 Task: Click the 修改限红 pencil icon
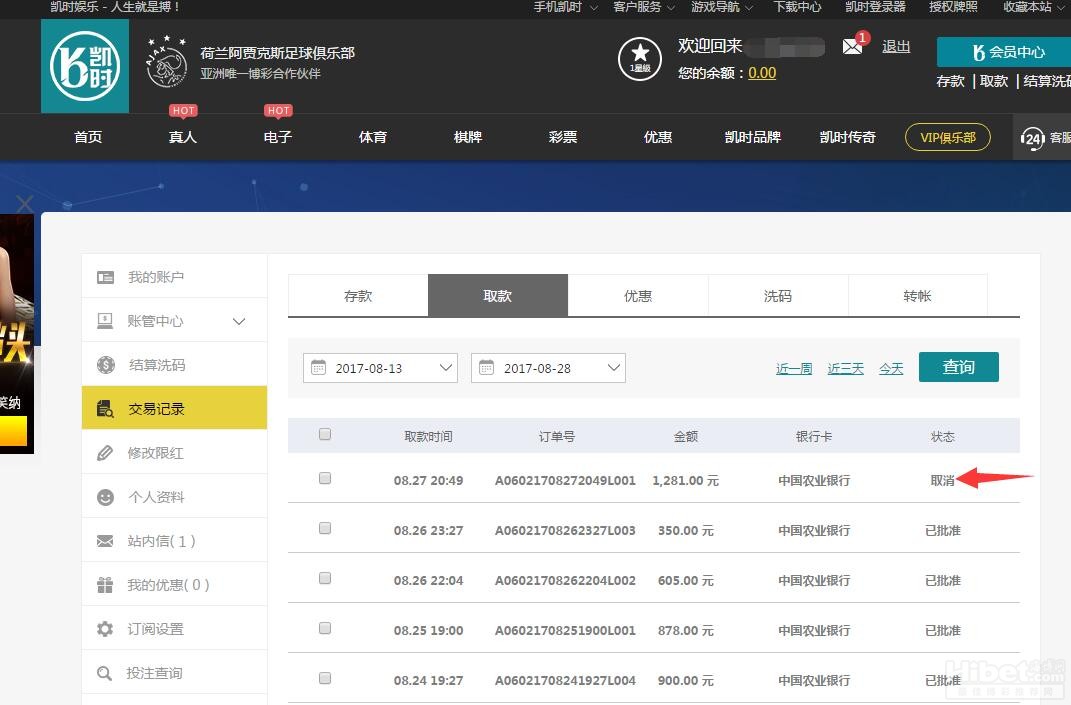[x=105, y=453]
